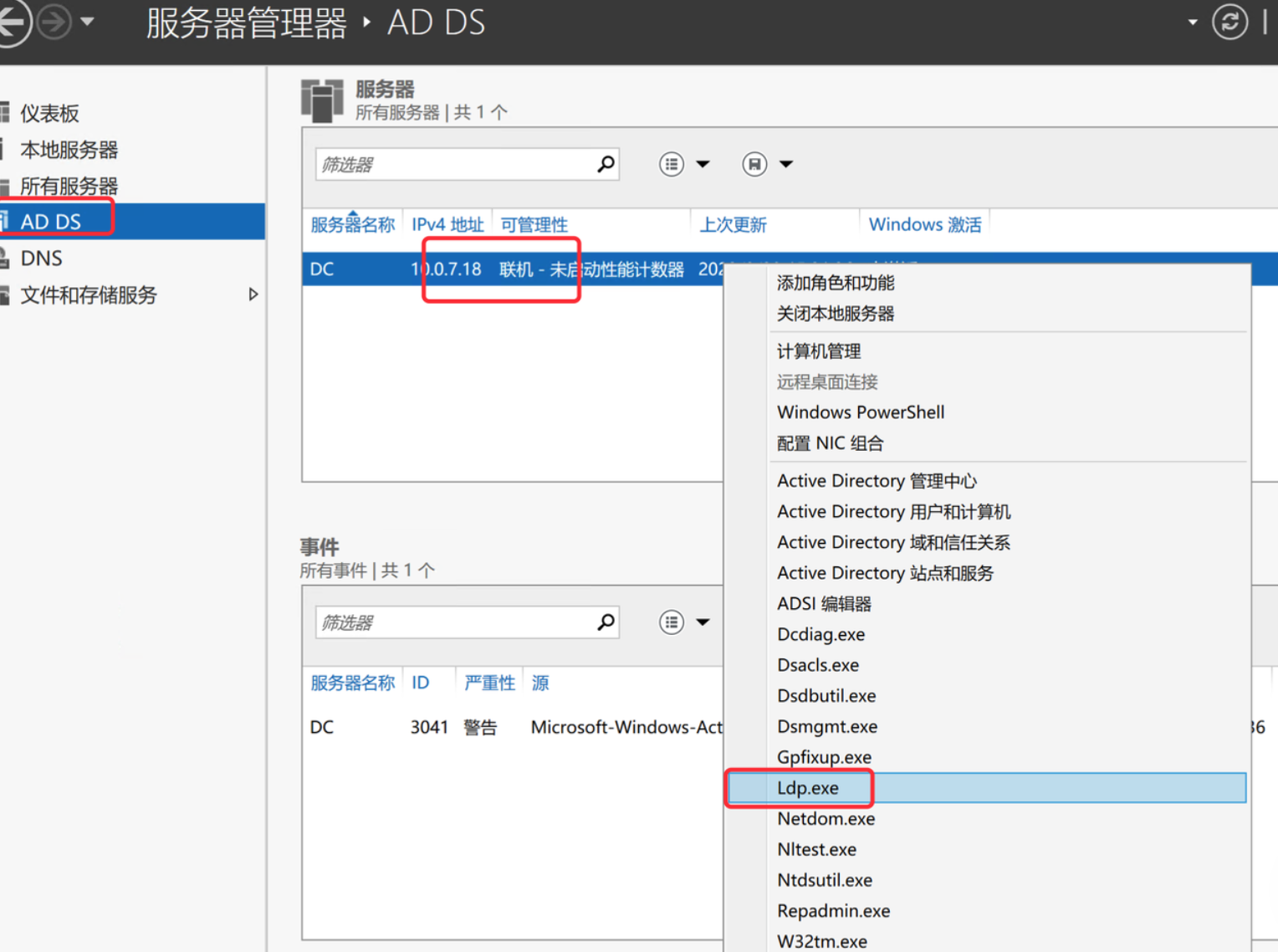Expand the navigation history dropdown arrow
The width and height of the screenshot is (1278, 952).
tap(87, 23)
